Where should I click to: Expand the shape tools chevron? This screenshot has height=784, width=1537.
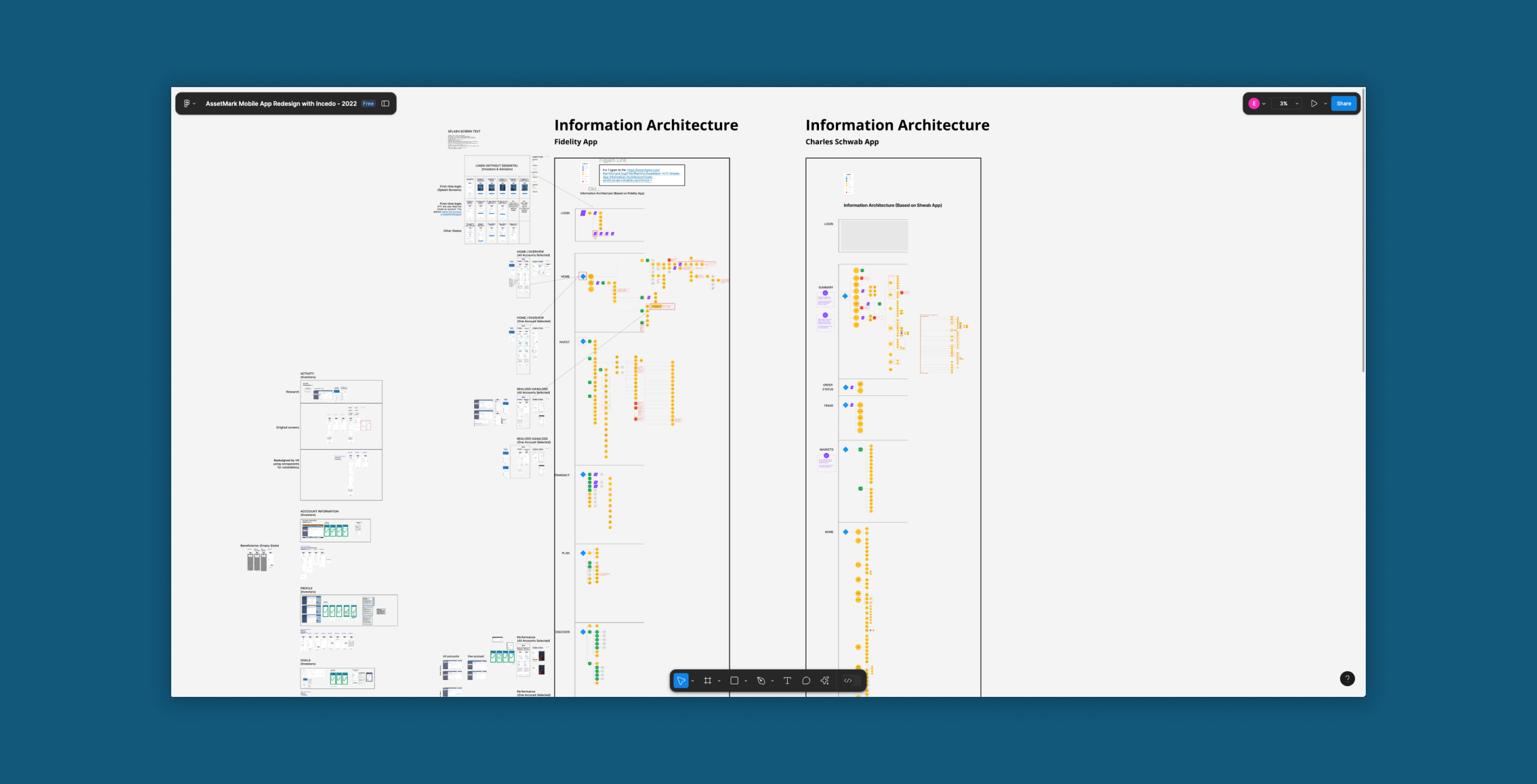pos(746,681)
